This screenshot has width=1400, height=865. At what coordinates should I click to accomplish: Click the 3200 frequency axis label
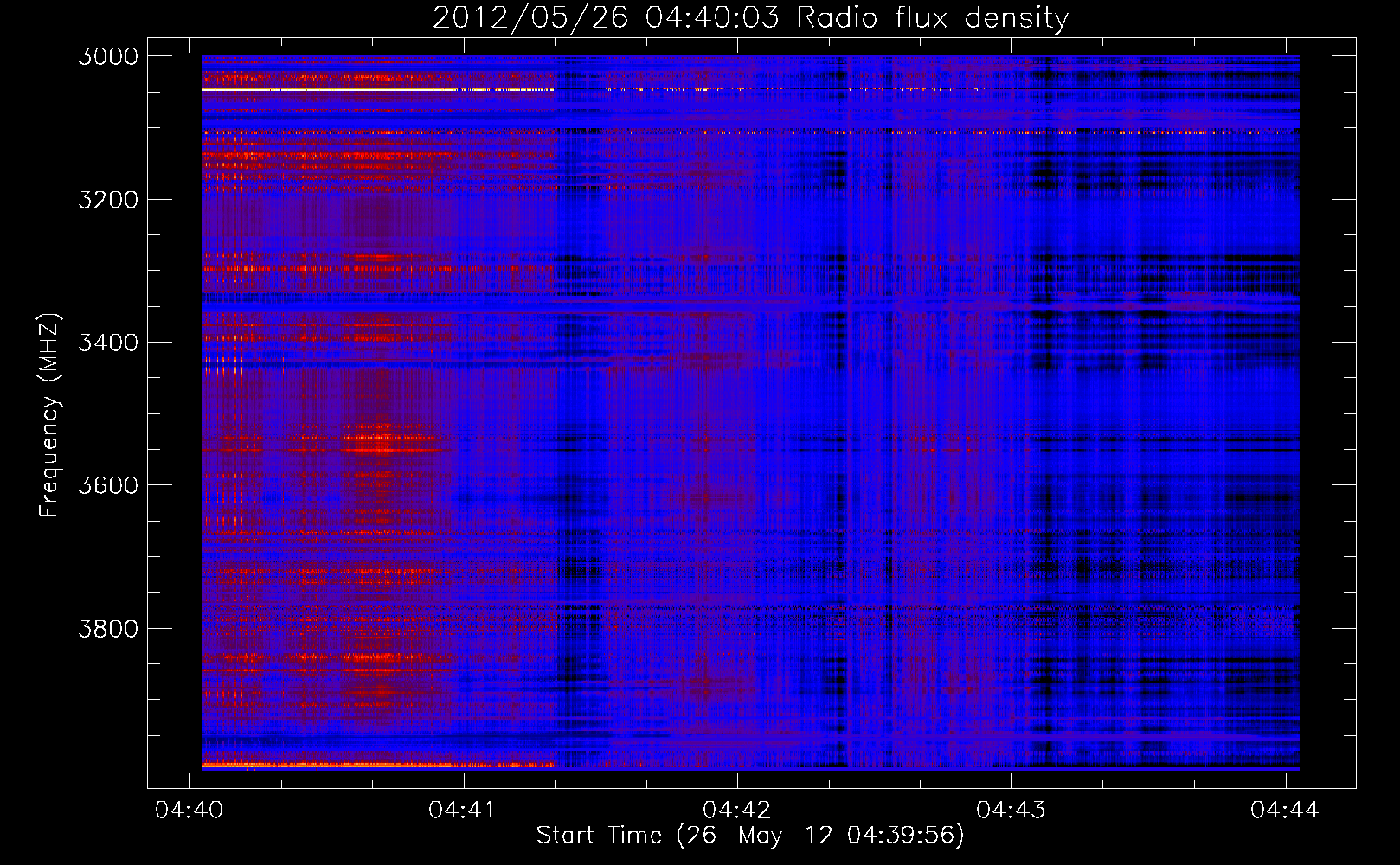pyautogui.click(x=108, y=200)
